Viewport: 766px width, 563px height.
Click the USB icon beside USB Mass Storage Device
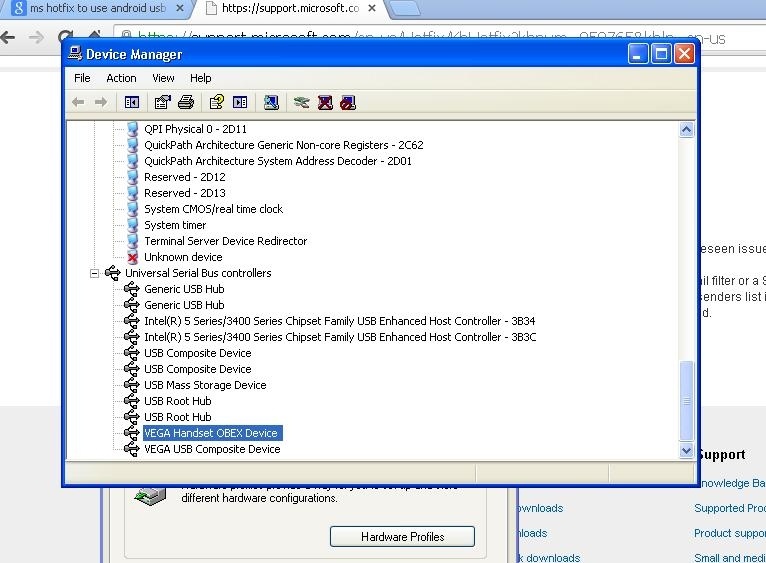click(132, 385)
